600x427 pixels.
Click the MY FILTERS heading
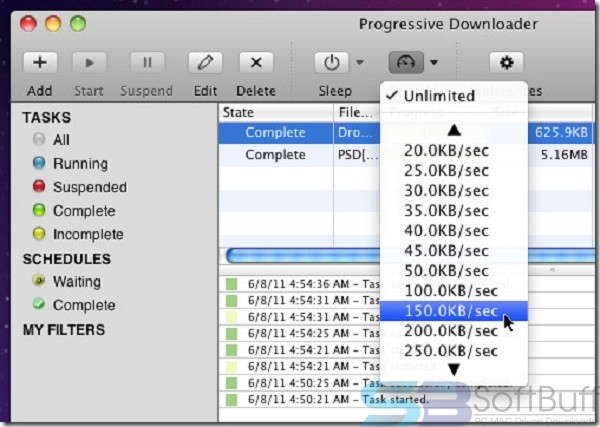click(64, 330)
